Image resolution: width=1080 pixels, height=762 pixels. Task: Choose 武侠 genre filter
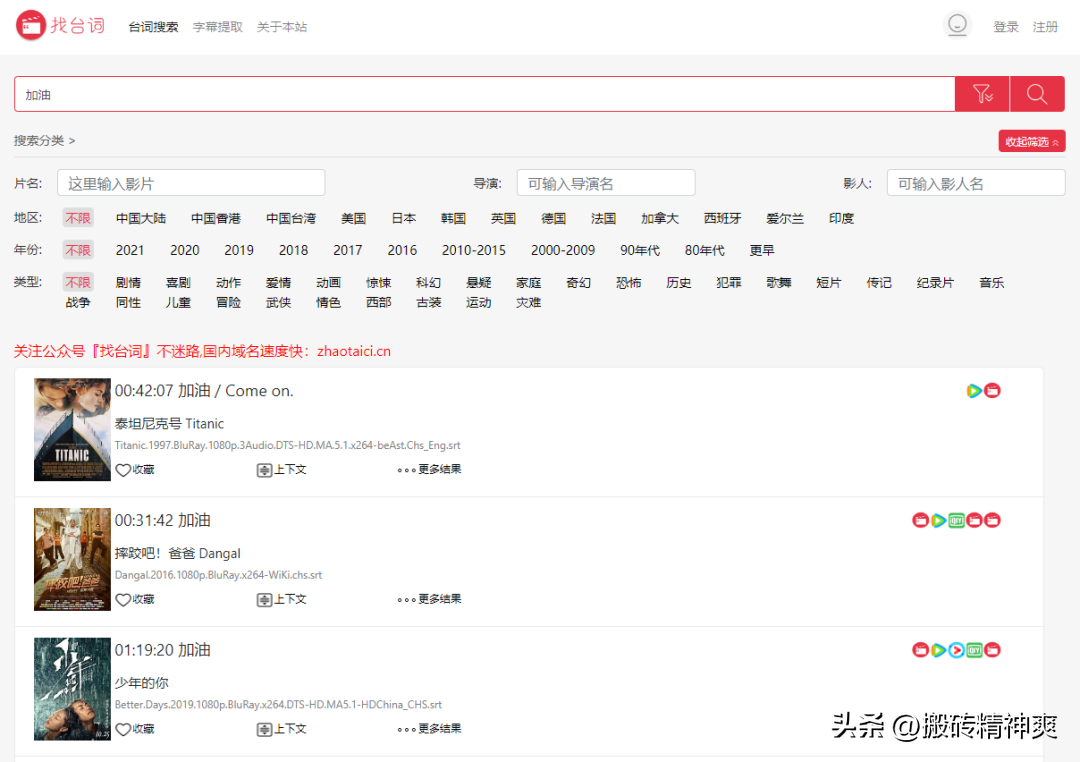(278, 302)
